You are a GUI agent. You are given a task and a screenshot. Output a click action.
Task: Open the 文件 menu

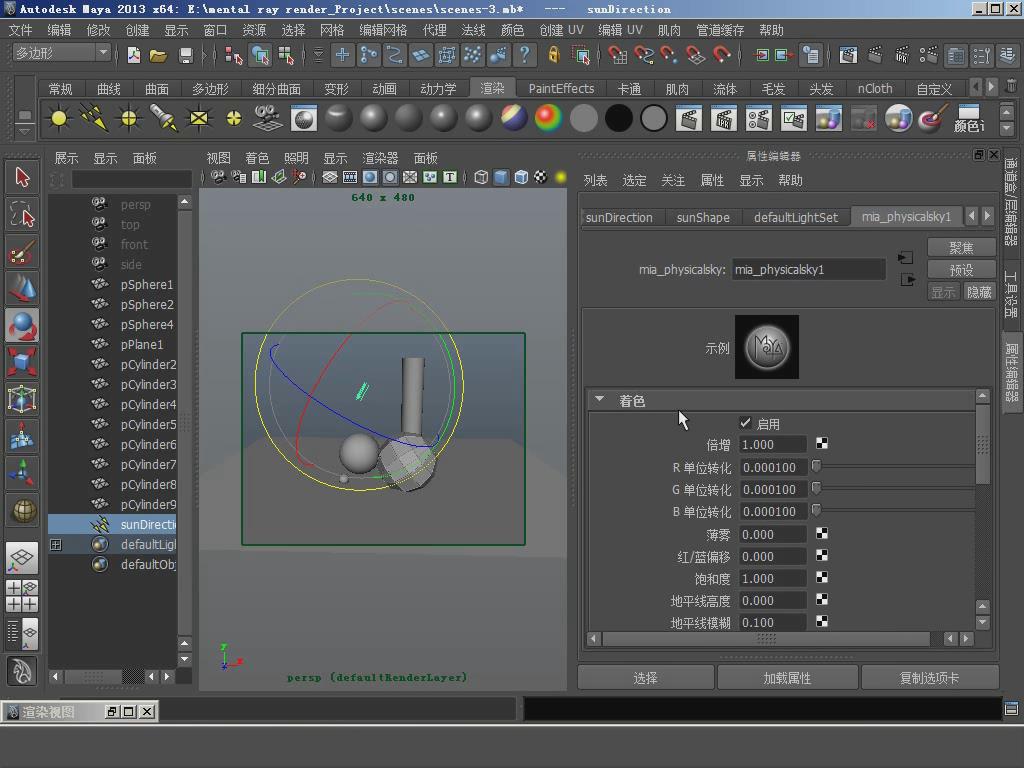[x=20, y=30]
